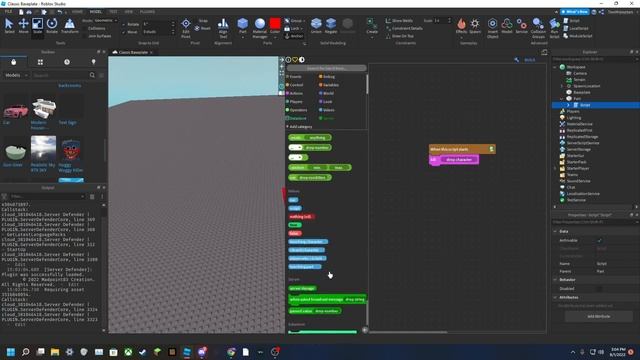Toggle the Disabled property checkbox

(600, 289)
